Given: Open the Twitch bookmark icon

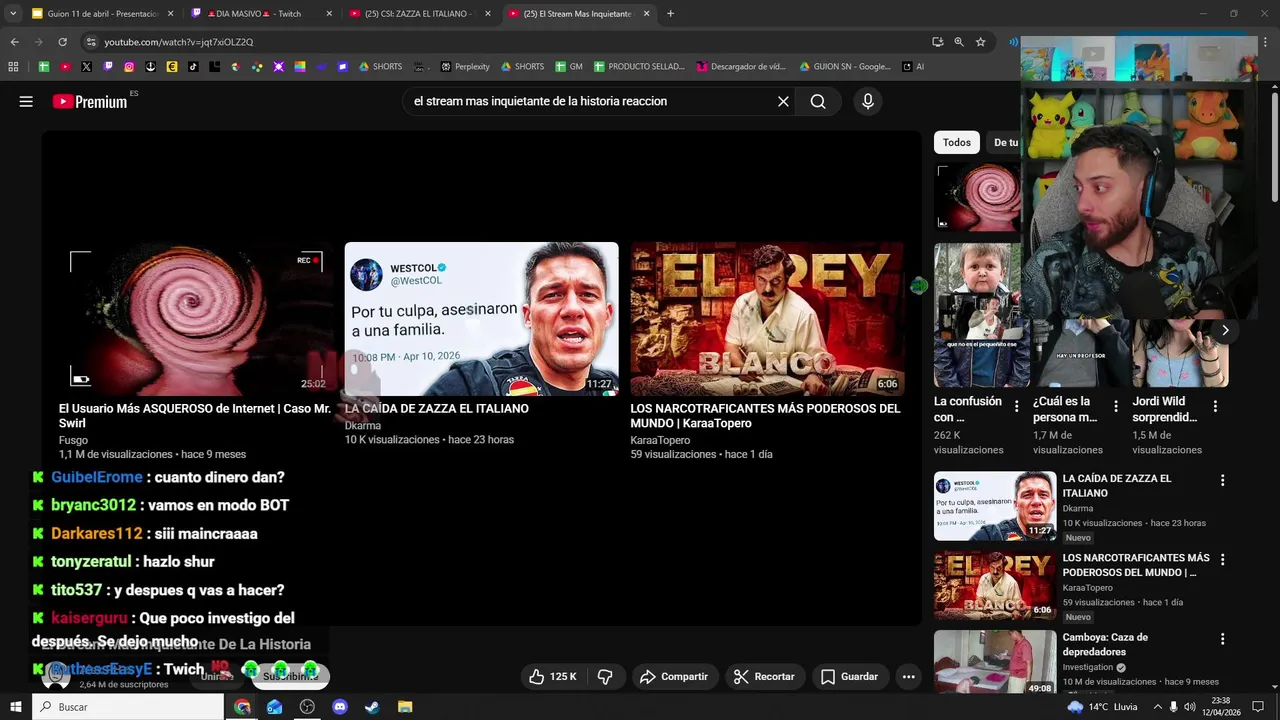Looking at the screenshot, I should pyautogui.click(x=107, y=67).
